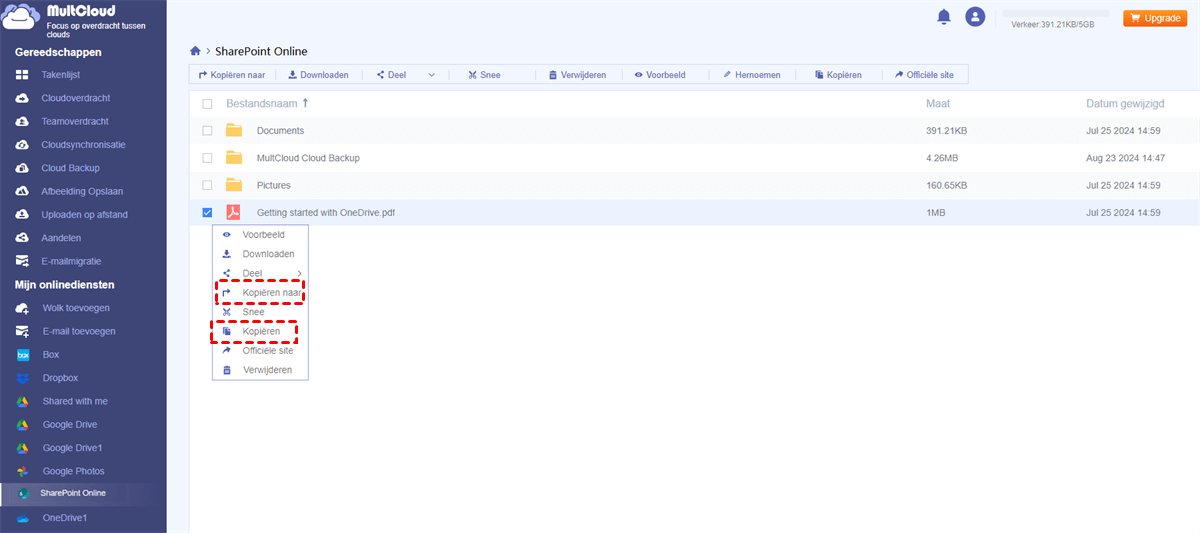Click SharePoint Online breadcrumb text
The image size is (1200, 533).
[261, 51]
